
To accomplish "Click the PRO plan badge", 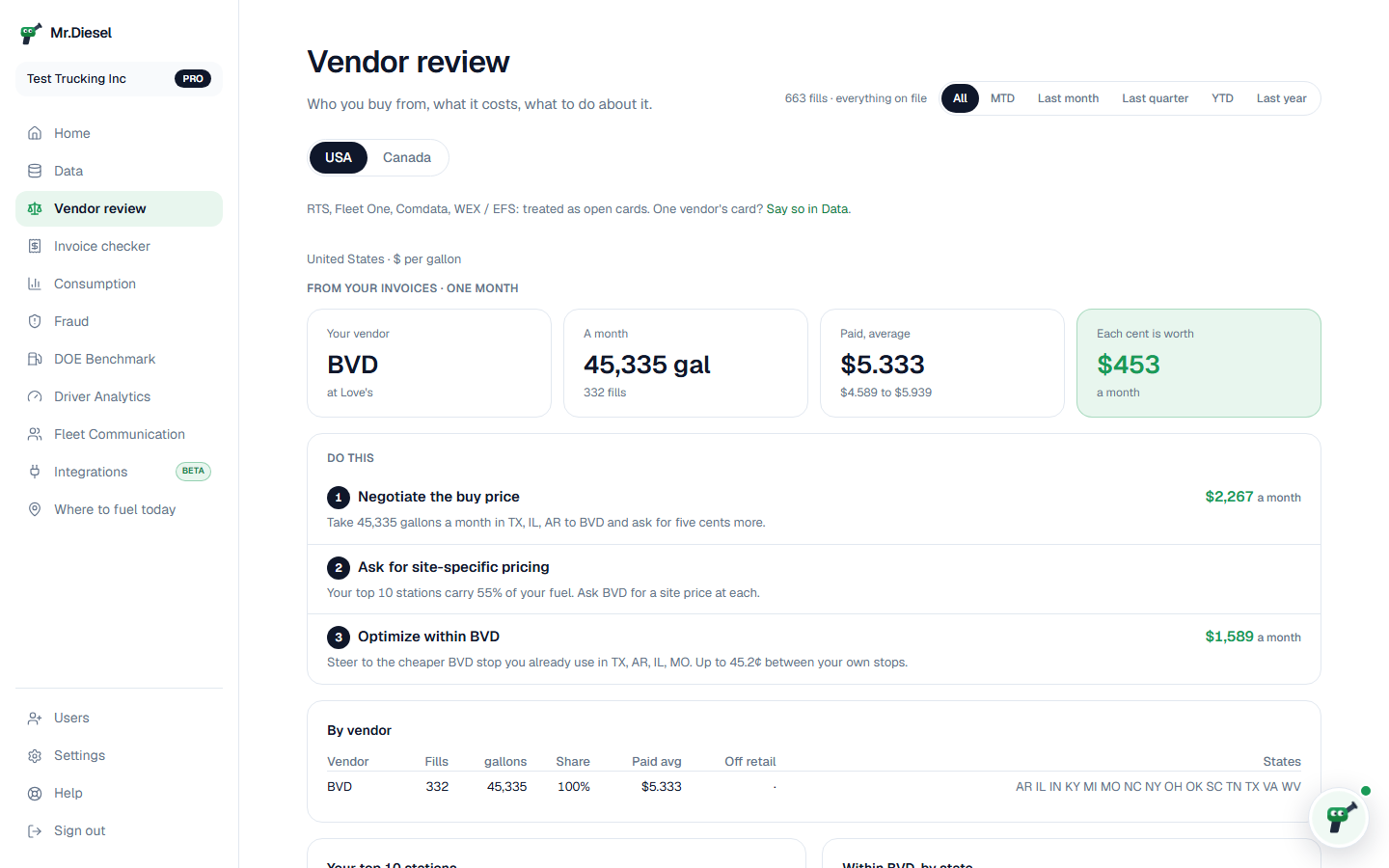I will 193,79.
